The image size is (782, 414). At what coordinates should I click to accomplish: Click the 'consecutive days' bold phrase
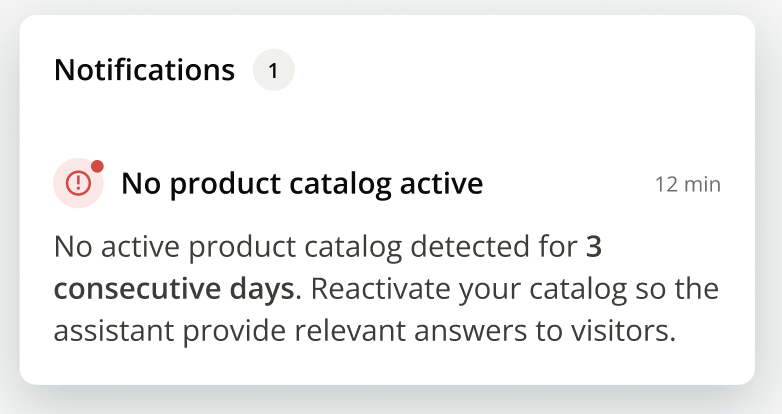click(175, 290)
